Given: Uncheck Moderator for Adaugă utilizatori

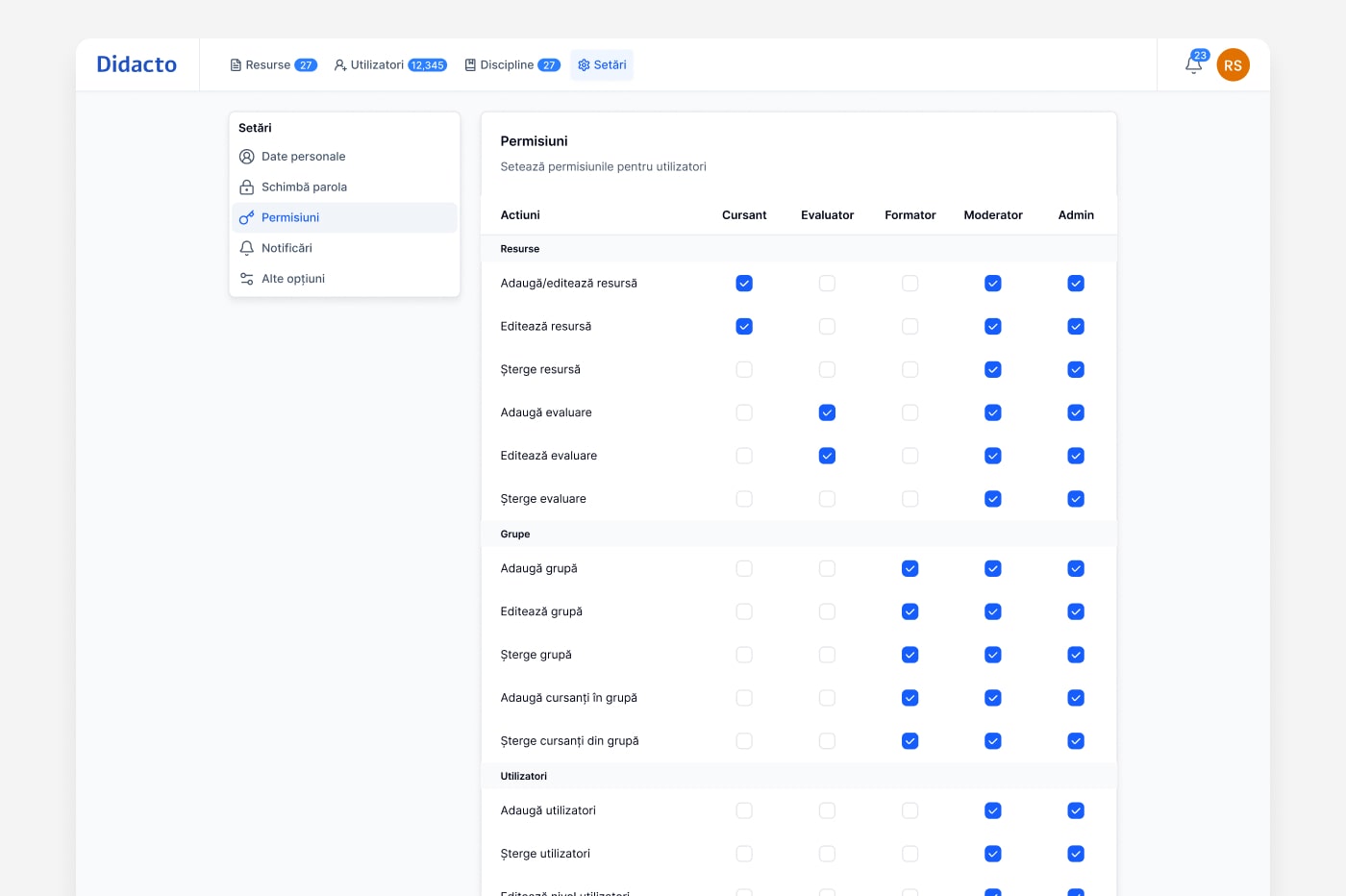Looking at the screenshot, I should click(993, 811).
